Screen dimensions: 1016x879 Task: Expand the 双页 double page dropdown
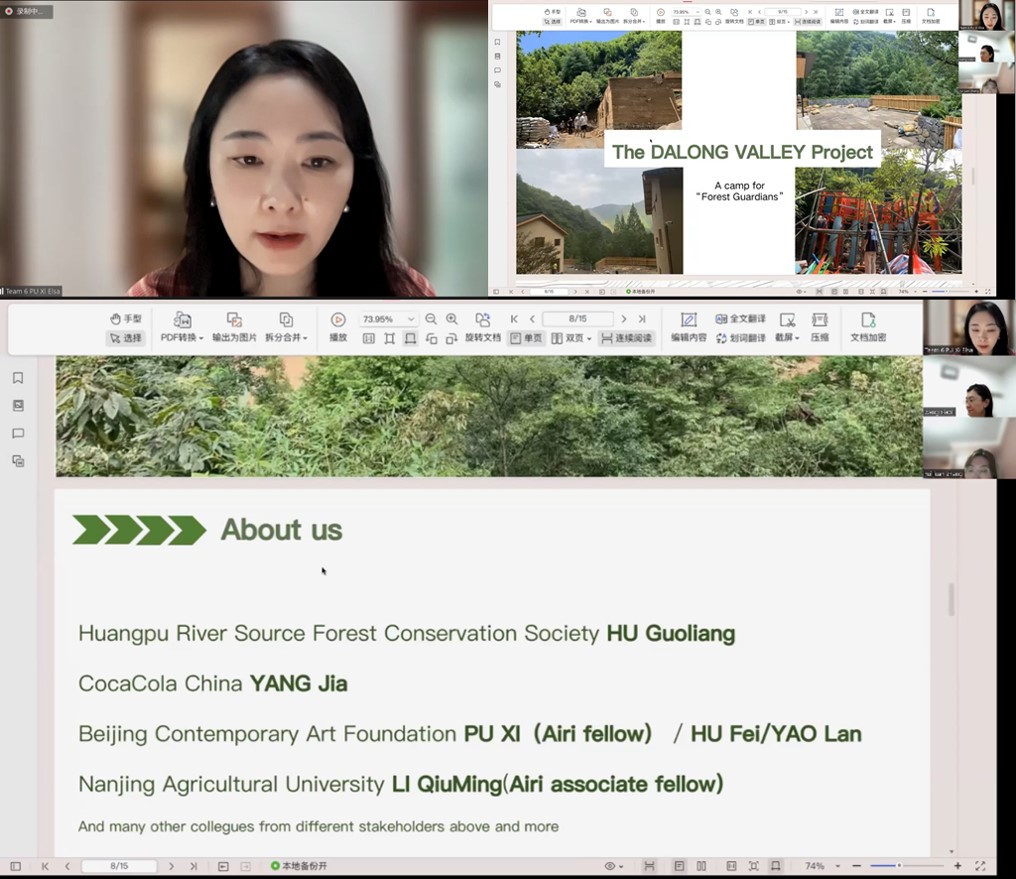coord(572,338)
